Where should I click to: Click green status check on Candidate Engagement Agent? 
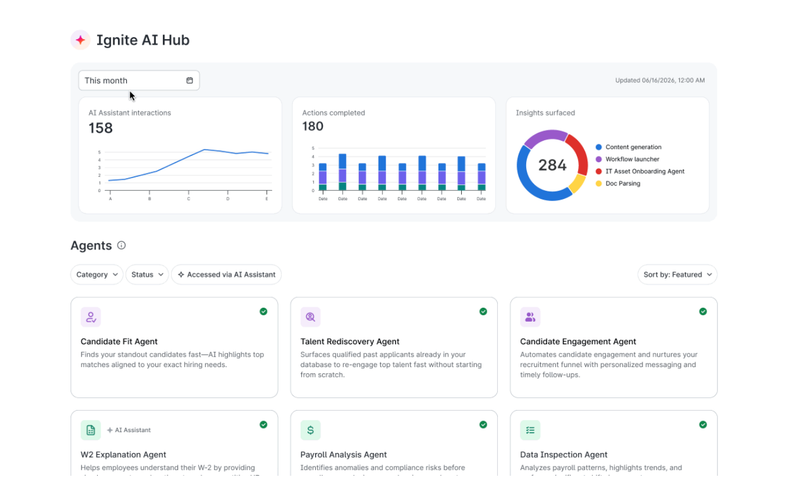703,311
